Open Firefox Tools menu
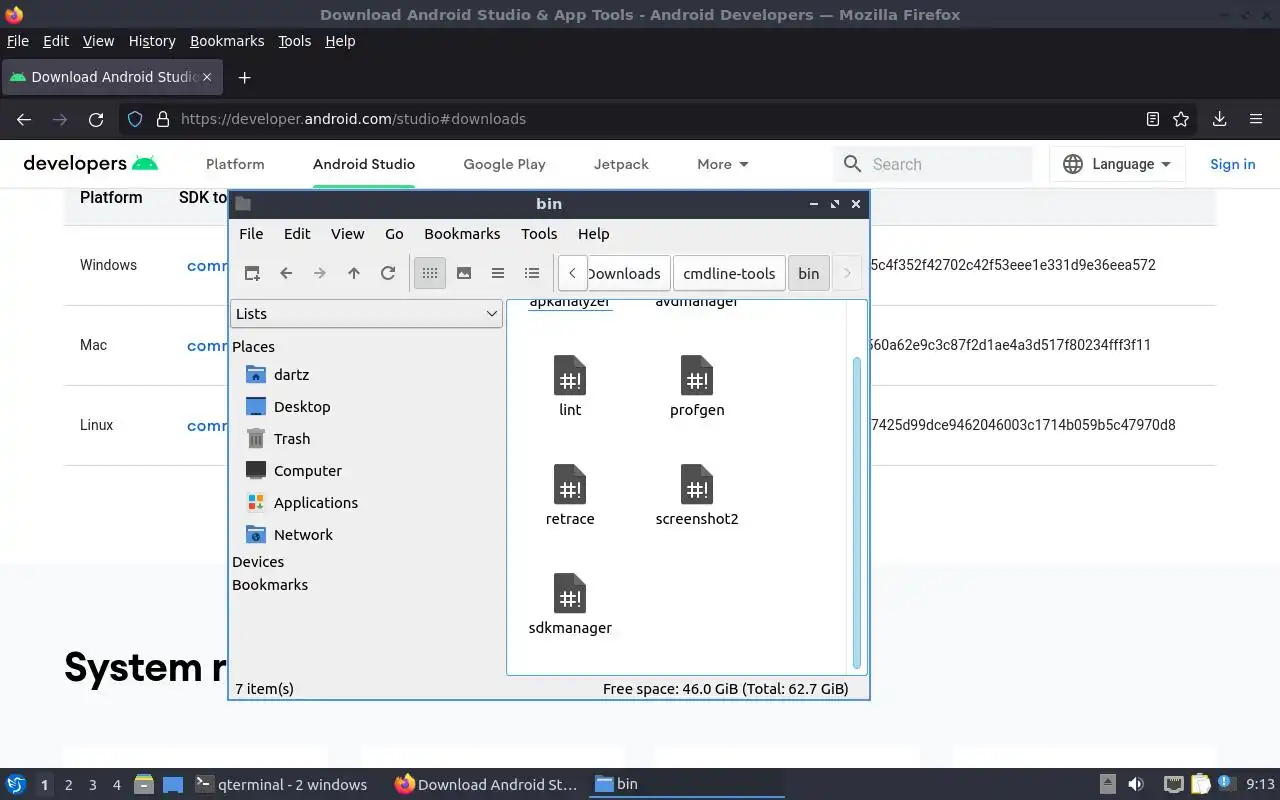1280x800 pixels. pos(294,41)
